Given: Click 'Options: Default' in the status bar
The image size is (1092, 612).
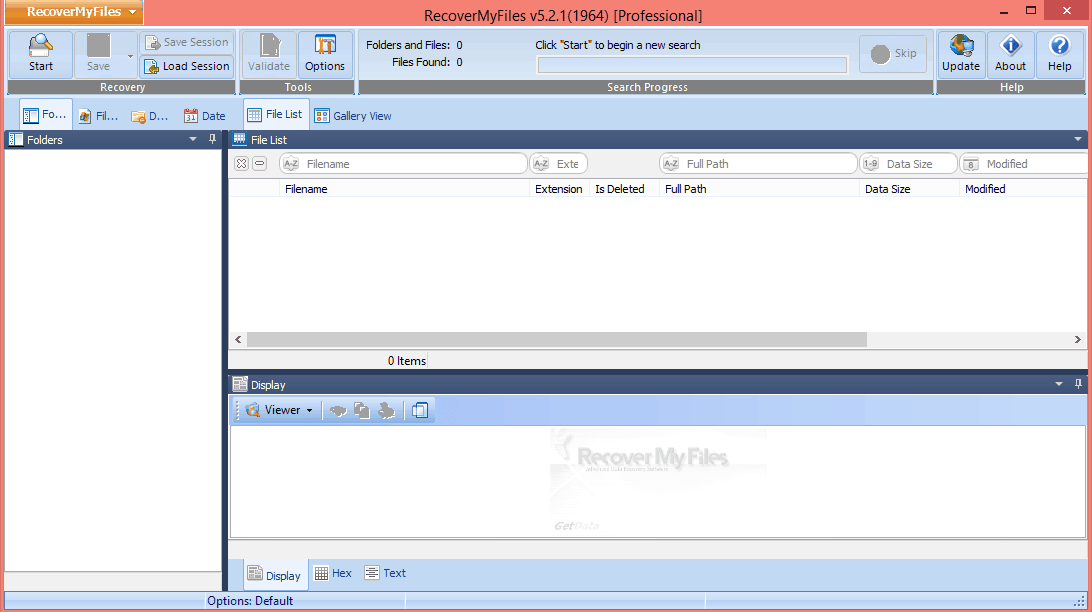Looking at the screenshot, I should coord(250,601).
